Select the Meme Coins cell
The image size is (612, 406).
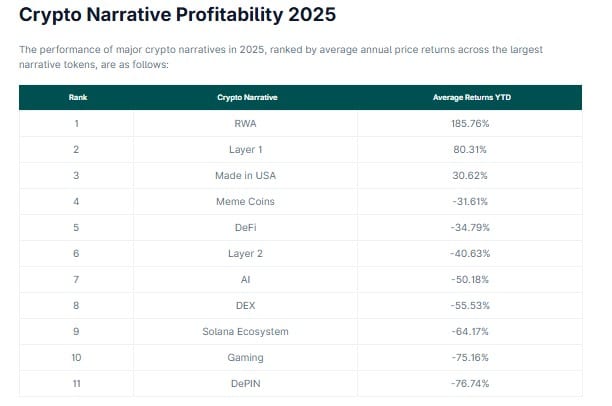coord(245,201)
